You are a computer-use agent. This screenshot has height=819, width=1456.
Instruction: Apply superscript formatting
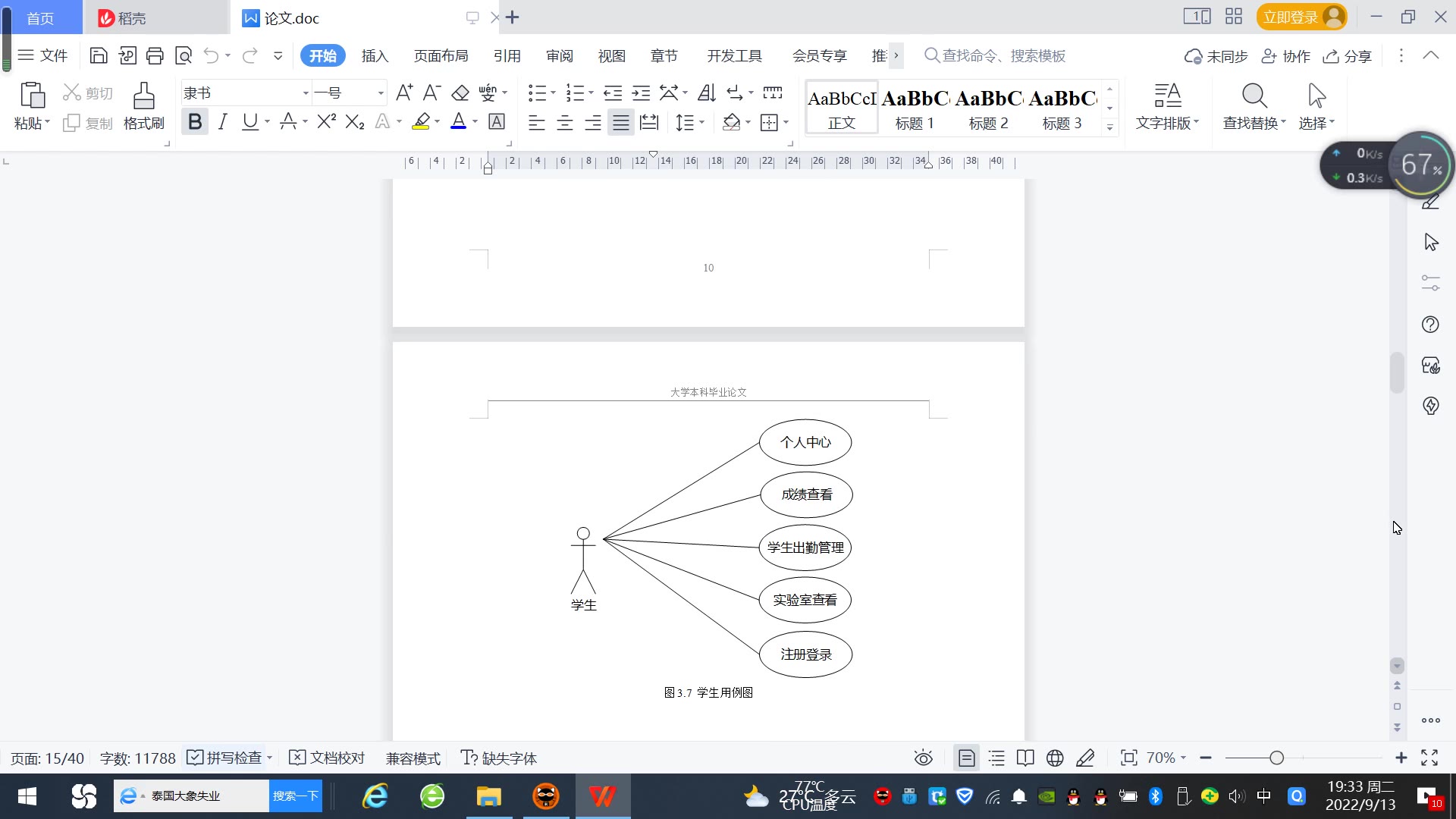327,121
